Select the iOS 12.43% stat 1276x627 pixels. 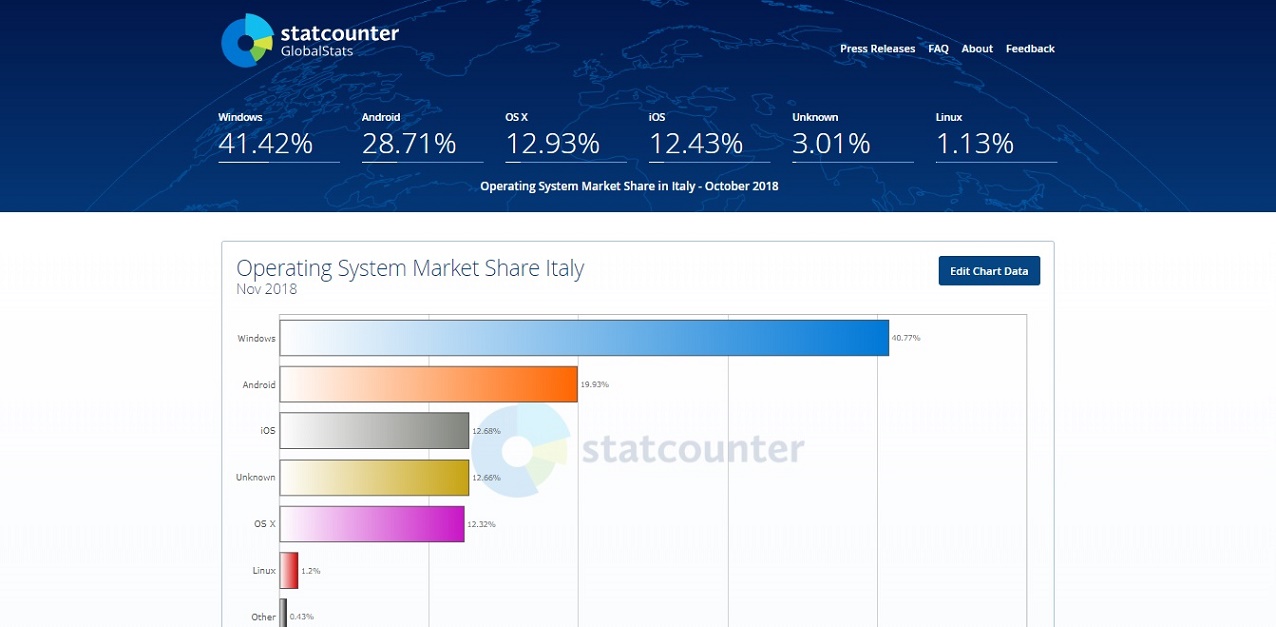click(x=709, y=136)
